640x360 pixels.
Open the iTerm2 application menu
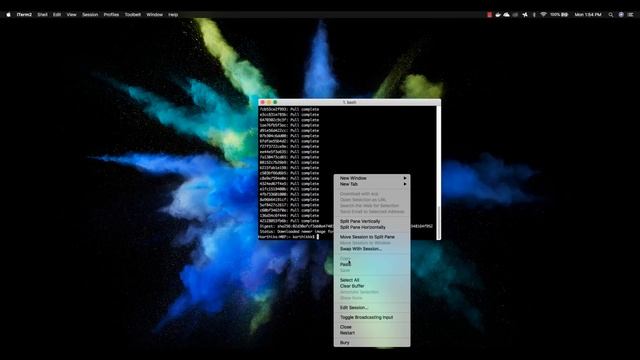click(24, 14)
